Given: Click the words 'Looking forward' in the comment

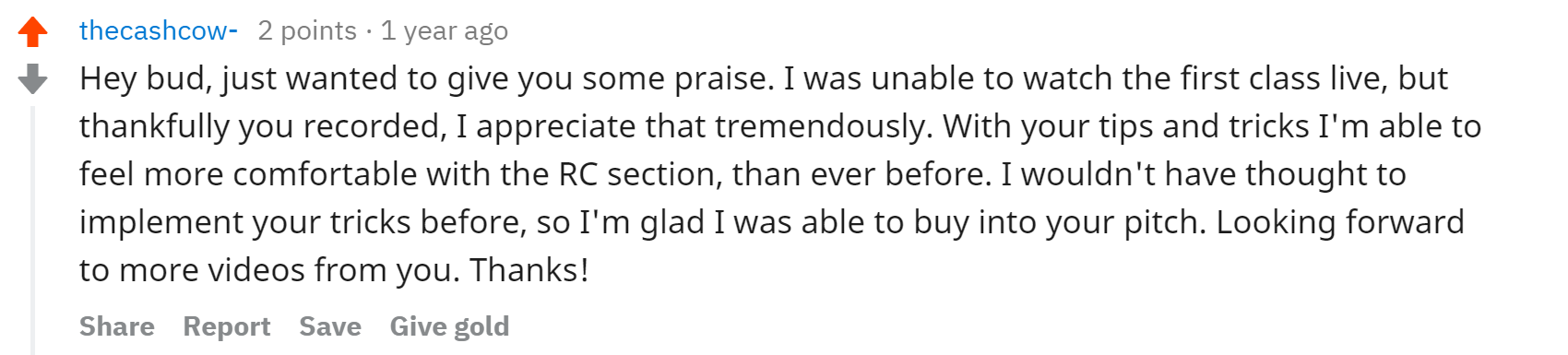Looking at the screenshot, I should 1340,222.
